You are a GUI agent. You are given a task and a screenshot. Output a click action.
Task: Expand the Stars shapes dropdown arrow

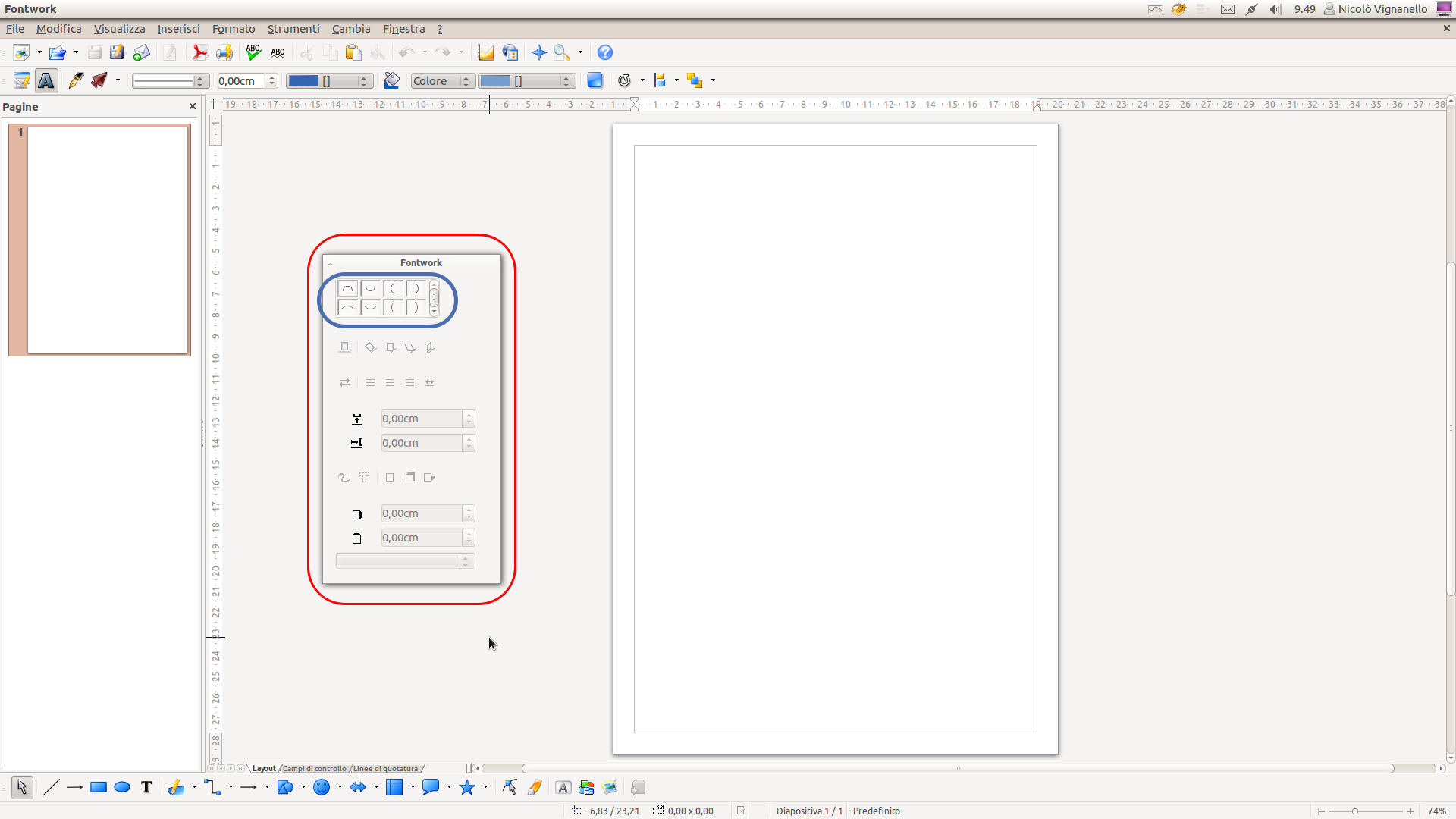[485, 788]
